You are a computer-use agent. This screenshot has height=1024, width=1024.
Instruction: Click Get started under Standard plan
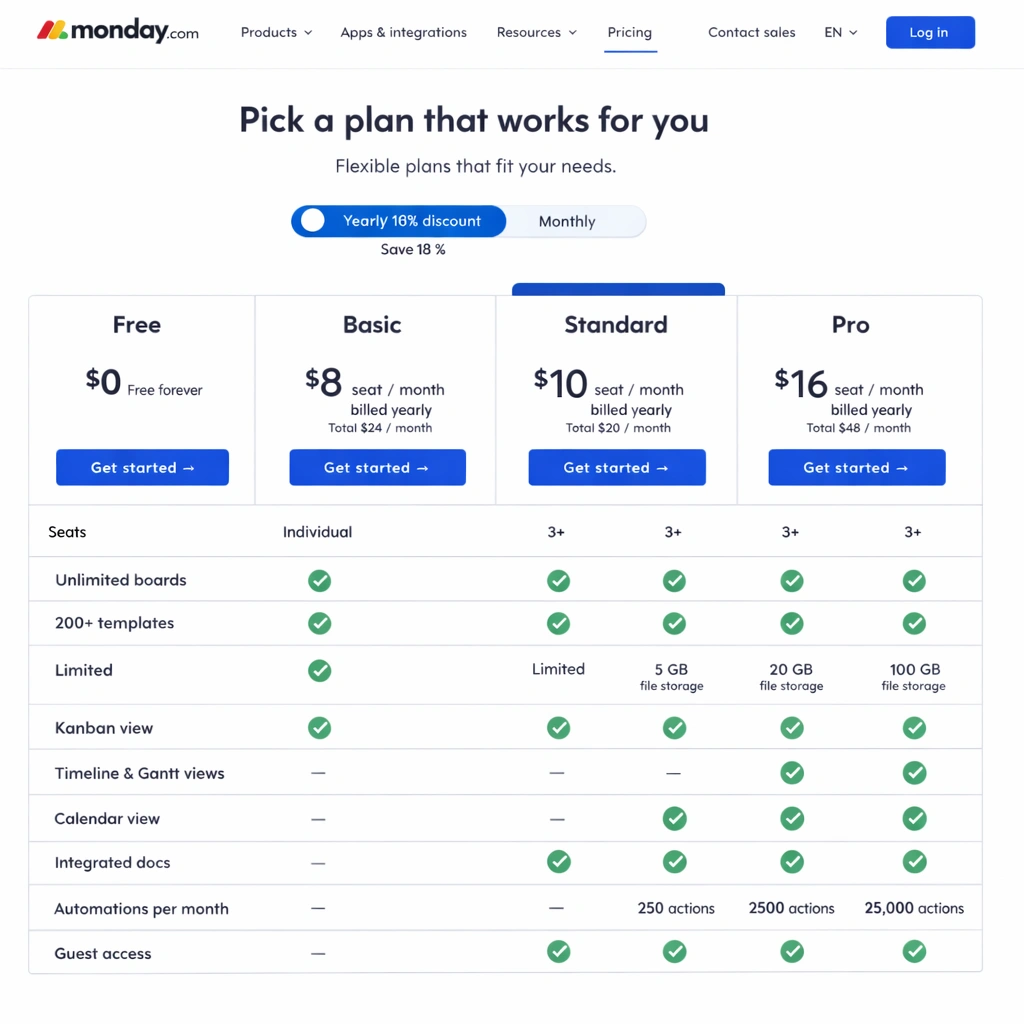pos(617,468)
